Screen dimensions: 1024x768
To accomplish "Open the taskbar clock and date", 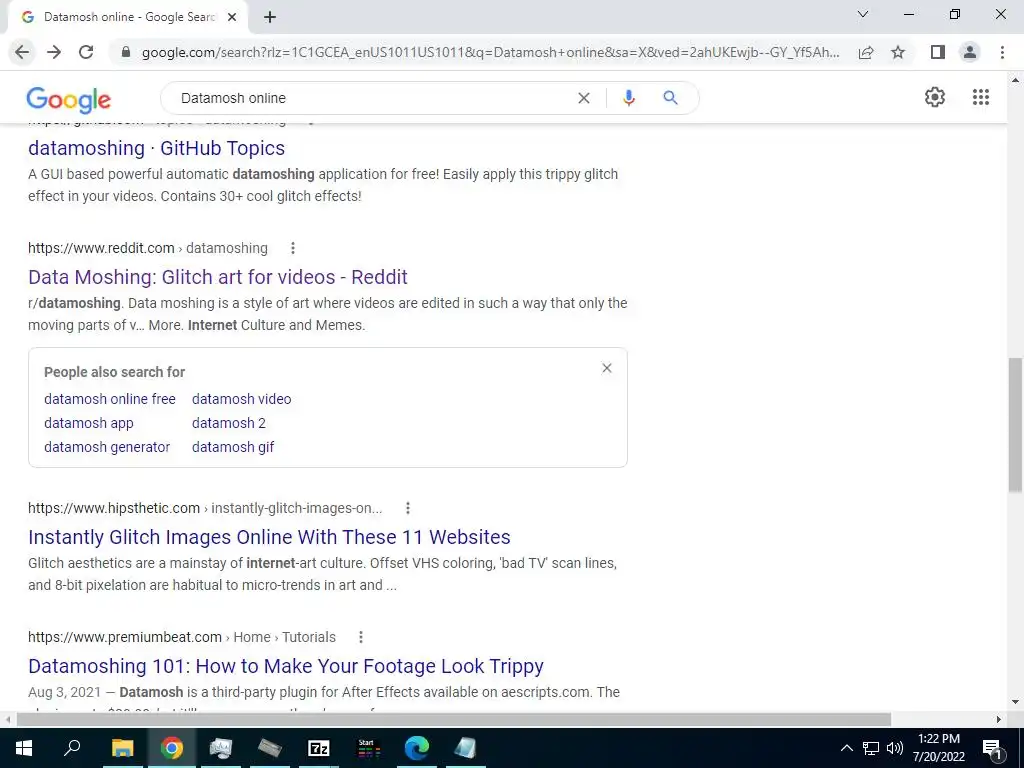I will click(x=938, y=748).
